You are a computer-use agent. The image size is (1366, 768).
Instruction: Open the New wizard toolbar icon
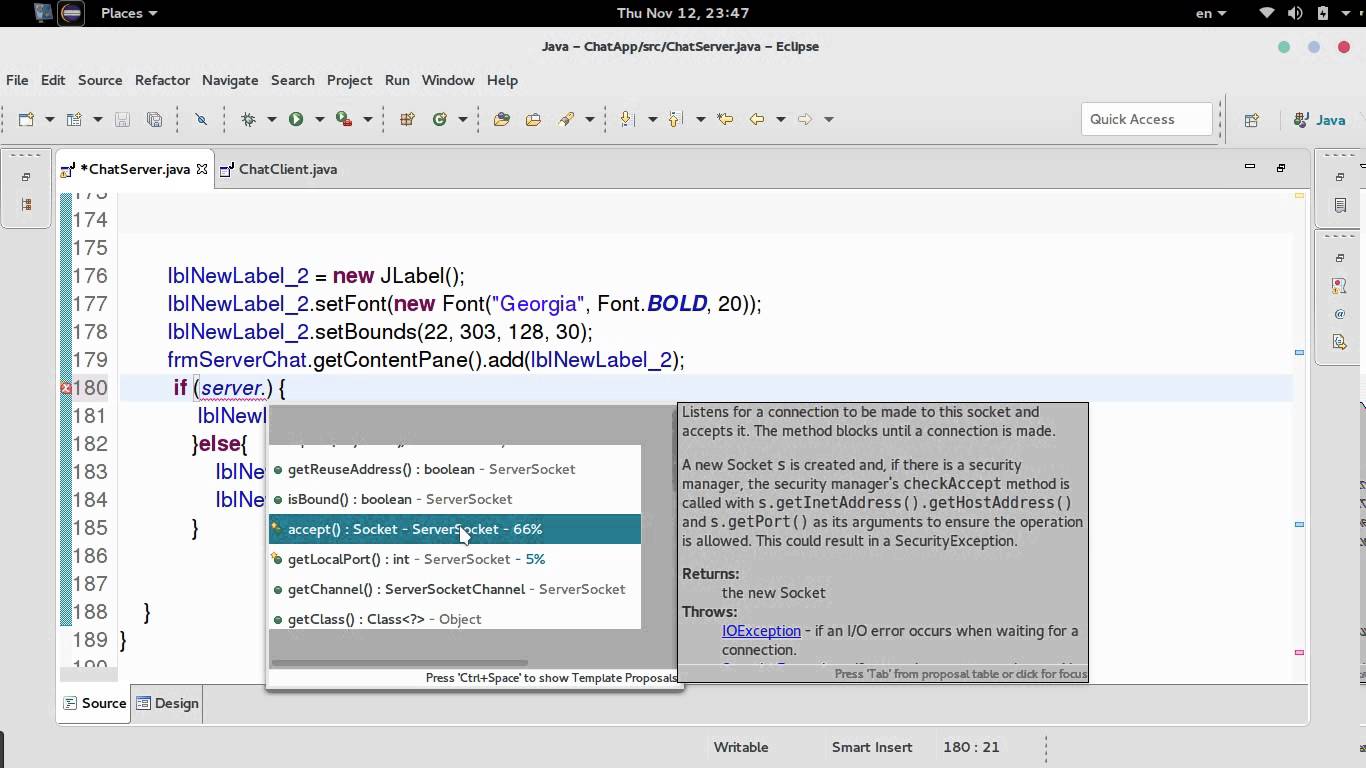[26, 119]
